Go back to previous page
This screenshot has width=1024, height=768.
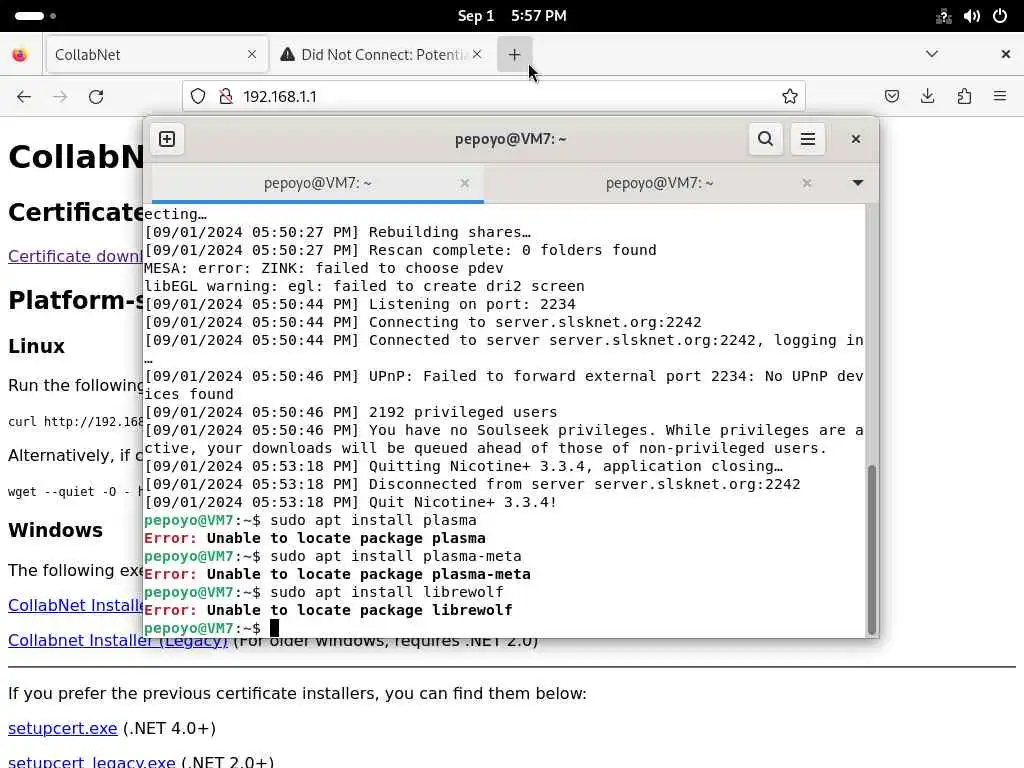(24, 97)
